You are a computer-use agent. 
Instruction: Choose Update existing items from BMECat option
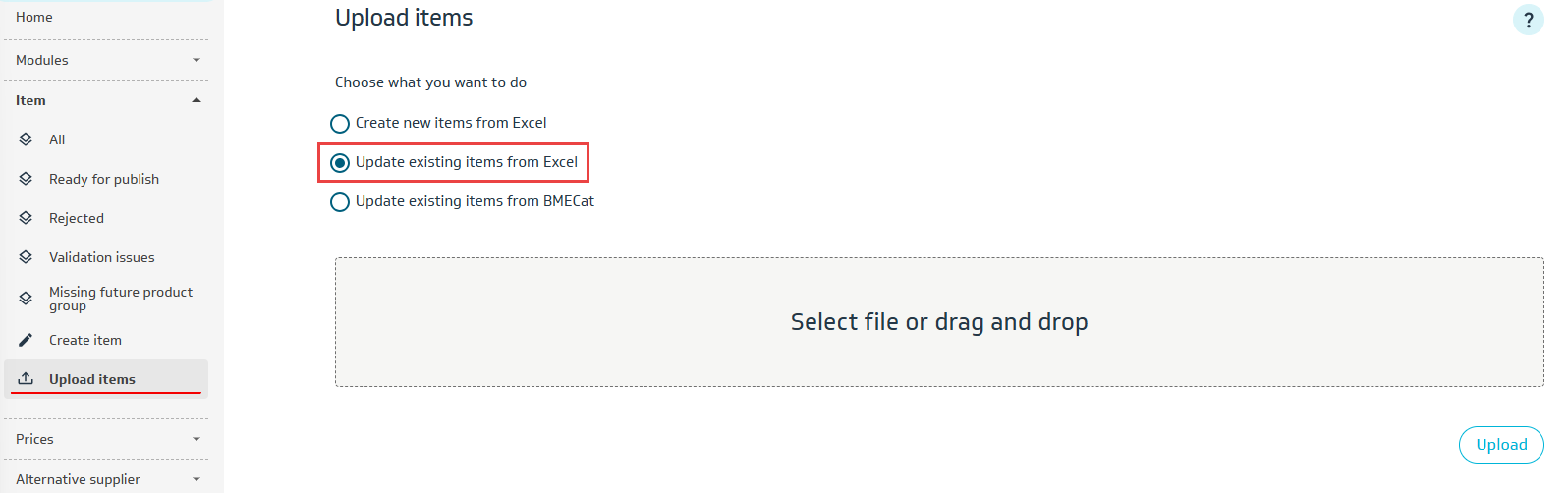pos(339,202)
